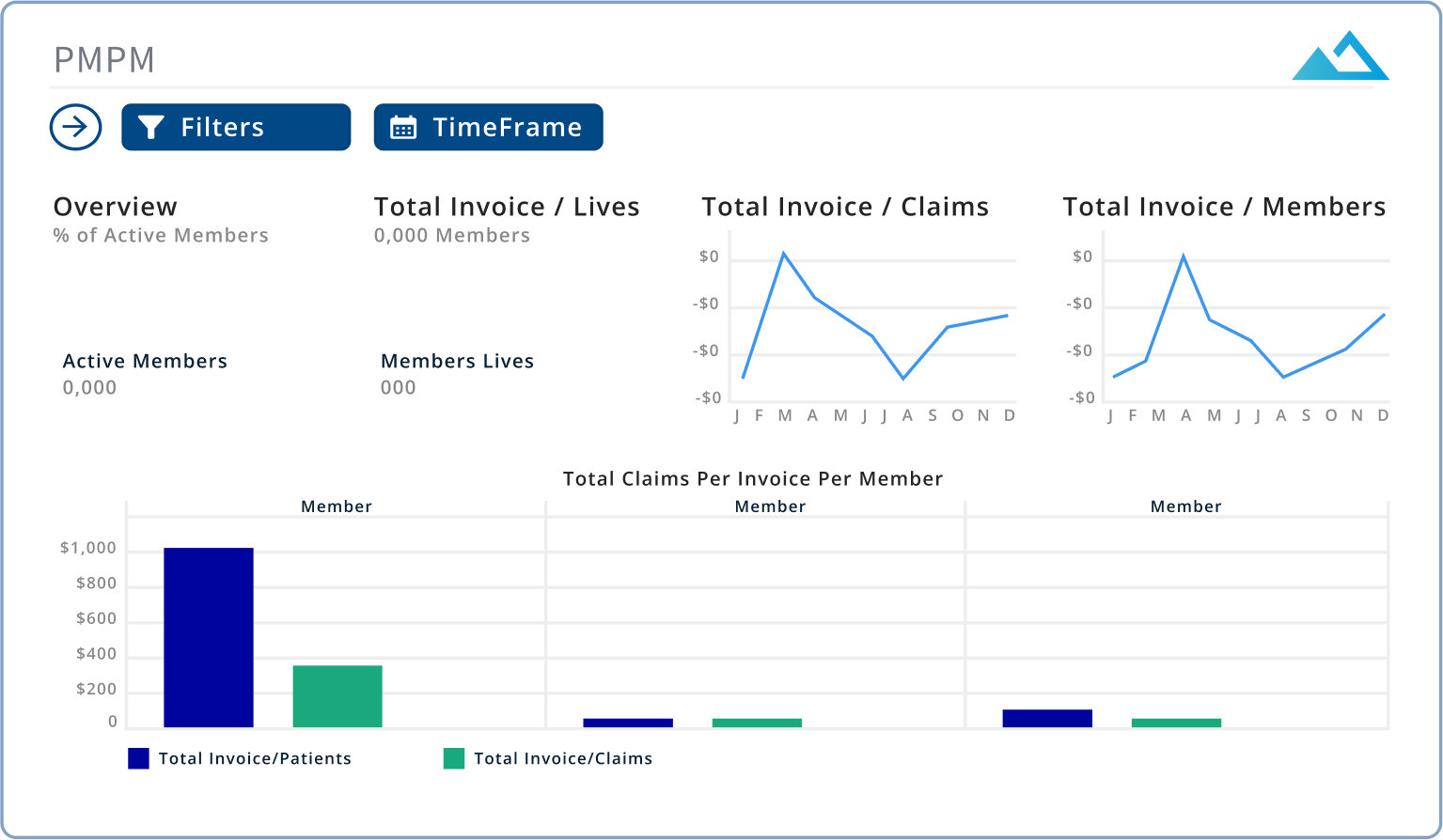Open the TimeFrame selector
Screen dimensions: 1443x840
[x=488, y=127]
